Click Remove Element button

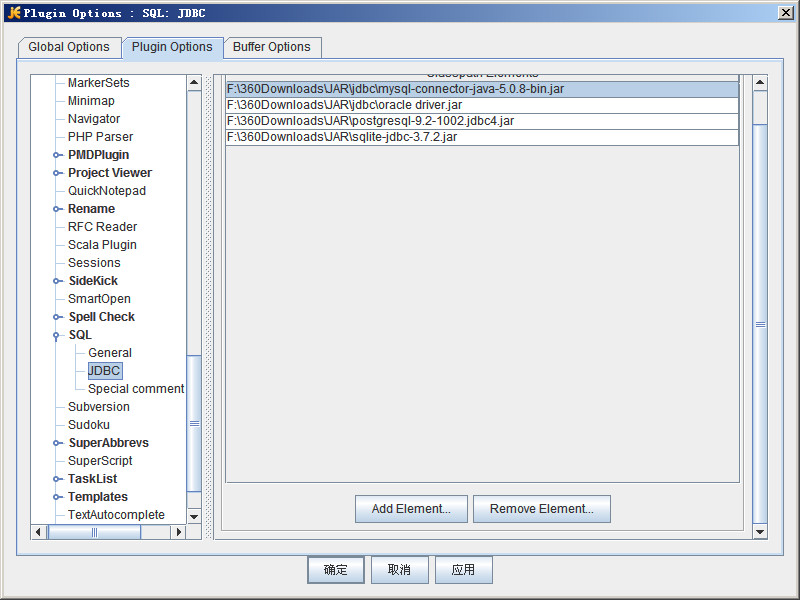pyautogui.click(x=541, y=509)
